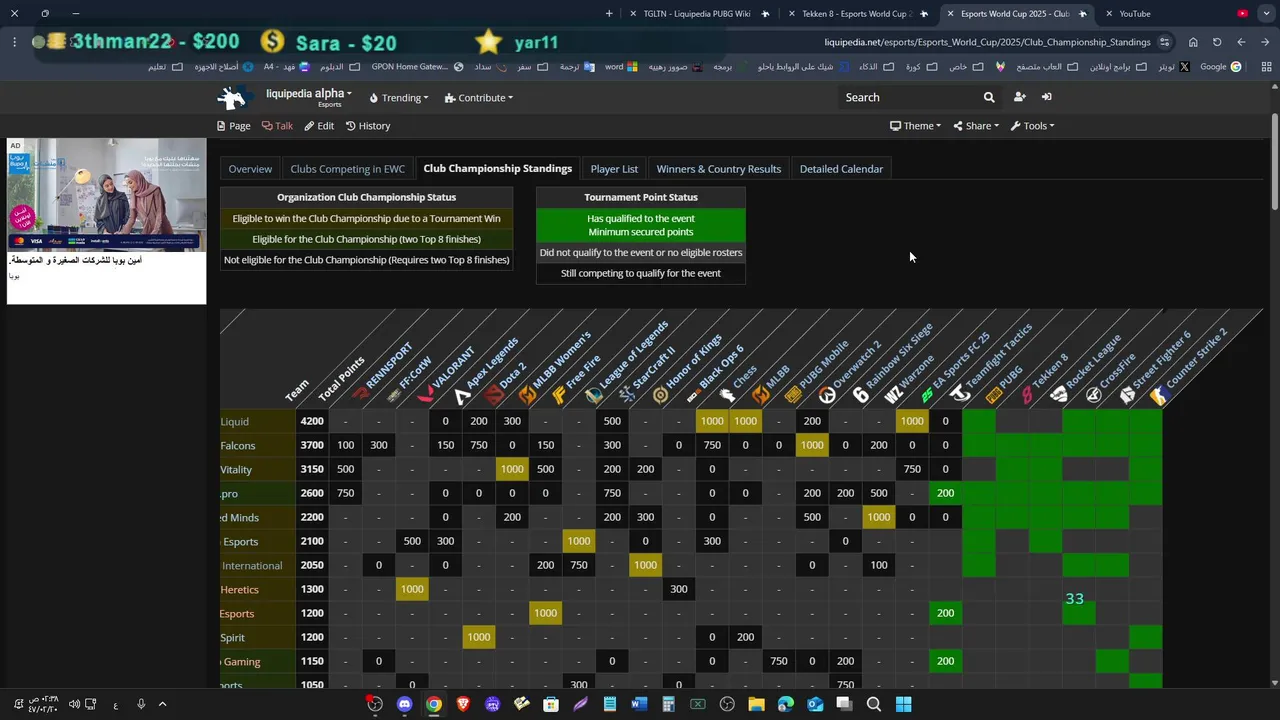This screenshot has width=1280, height=720.
Task: Show hidden system tray icons chevron
Action: pyautogui.click(x=162, y=704)
